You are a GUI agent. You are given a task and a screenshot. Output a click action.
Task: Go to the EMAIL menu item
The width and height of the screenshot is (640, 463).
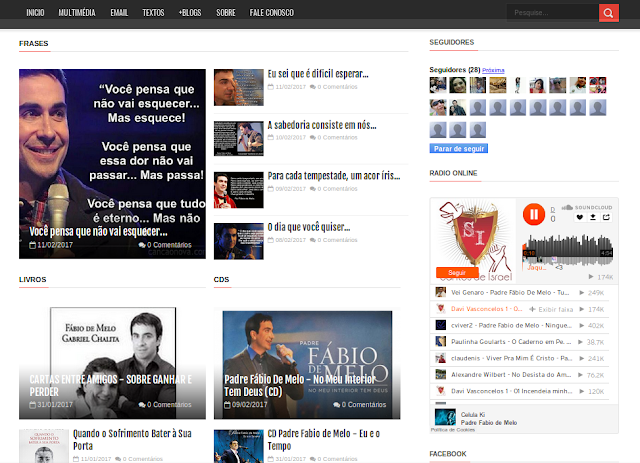(119, 13)
